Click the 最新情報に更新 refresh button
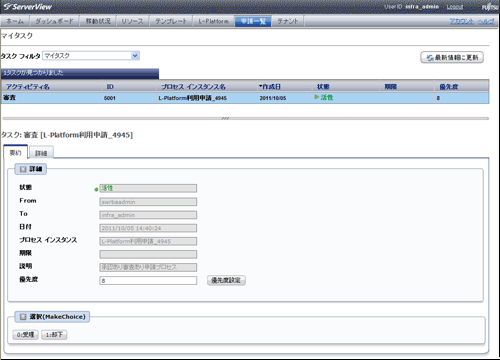500x360 pixels. point(452,57)
